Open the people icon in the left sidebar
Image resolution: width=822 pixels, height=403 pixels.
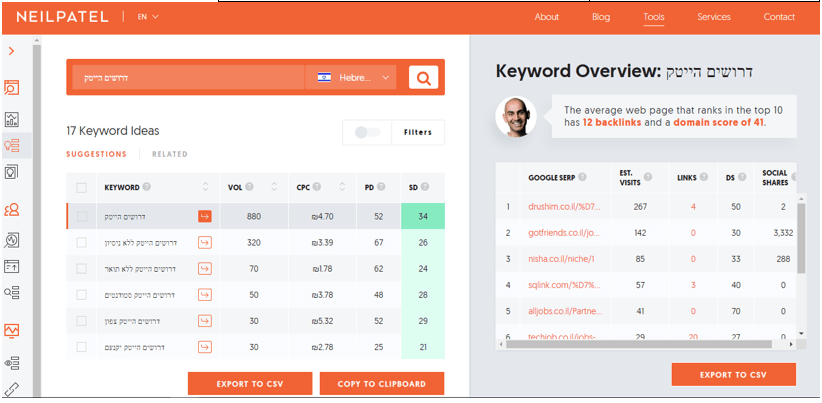click(x=13, y=209)
